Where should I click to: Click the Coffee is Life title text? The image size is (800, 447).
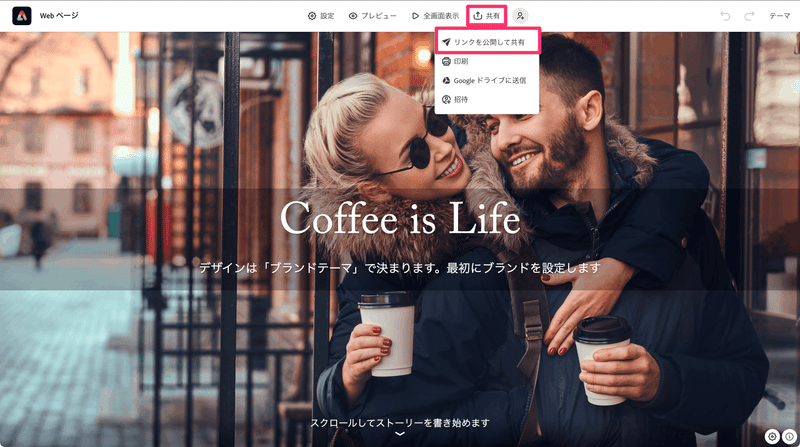click(400, 218)
